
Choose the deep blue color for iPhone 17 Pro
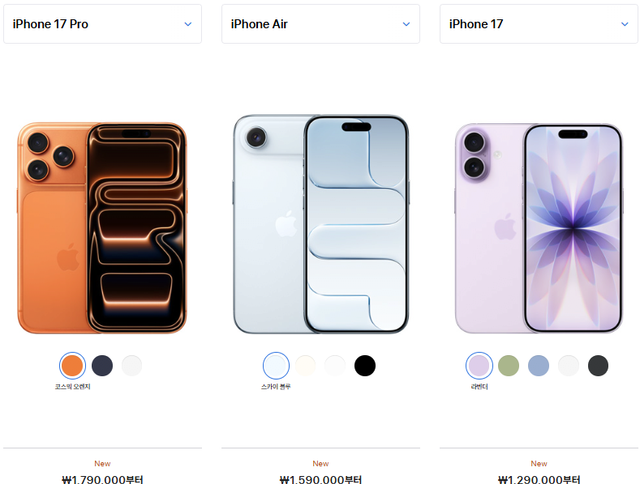pos(102,365)
